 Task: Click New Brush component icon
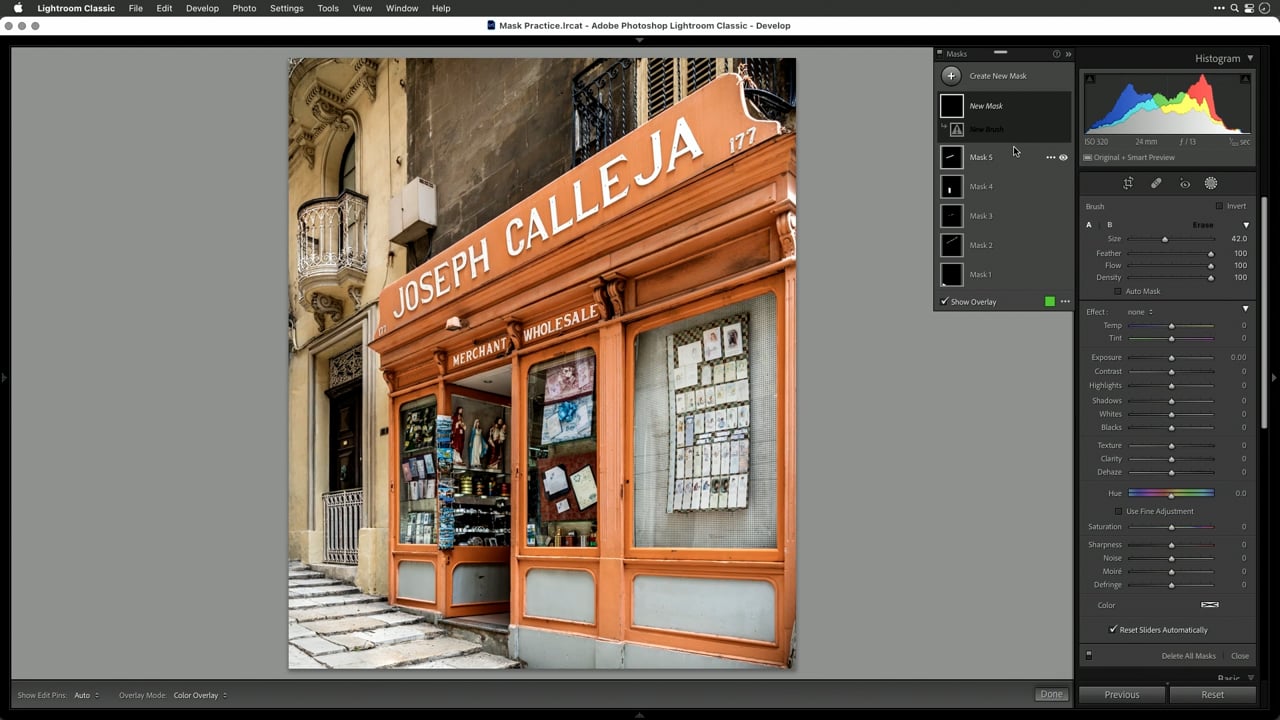[x=957, y=129]
